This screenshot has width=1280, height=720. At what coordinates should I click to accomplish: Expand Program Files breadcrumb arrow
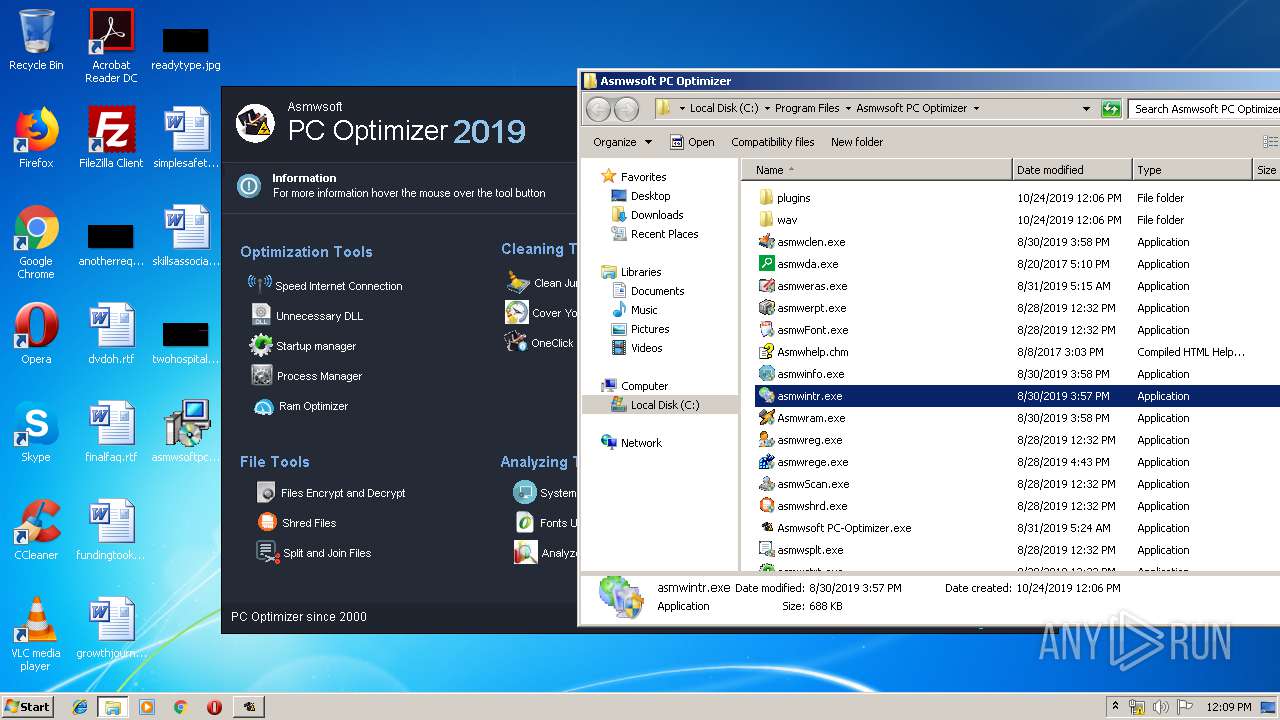click(847, 108)
